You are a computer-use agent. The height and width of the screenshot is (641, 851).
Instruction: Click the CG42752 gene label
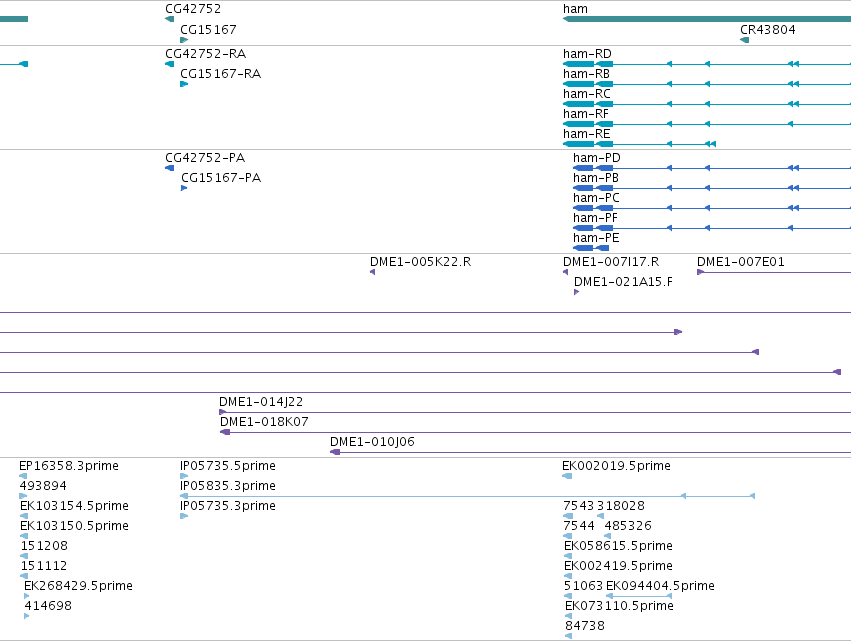coord(193,9)
